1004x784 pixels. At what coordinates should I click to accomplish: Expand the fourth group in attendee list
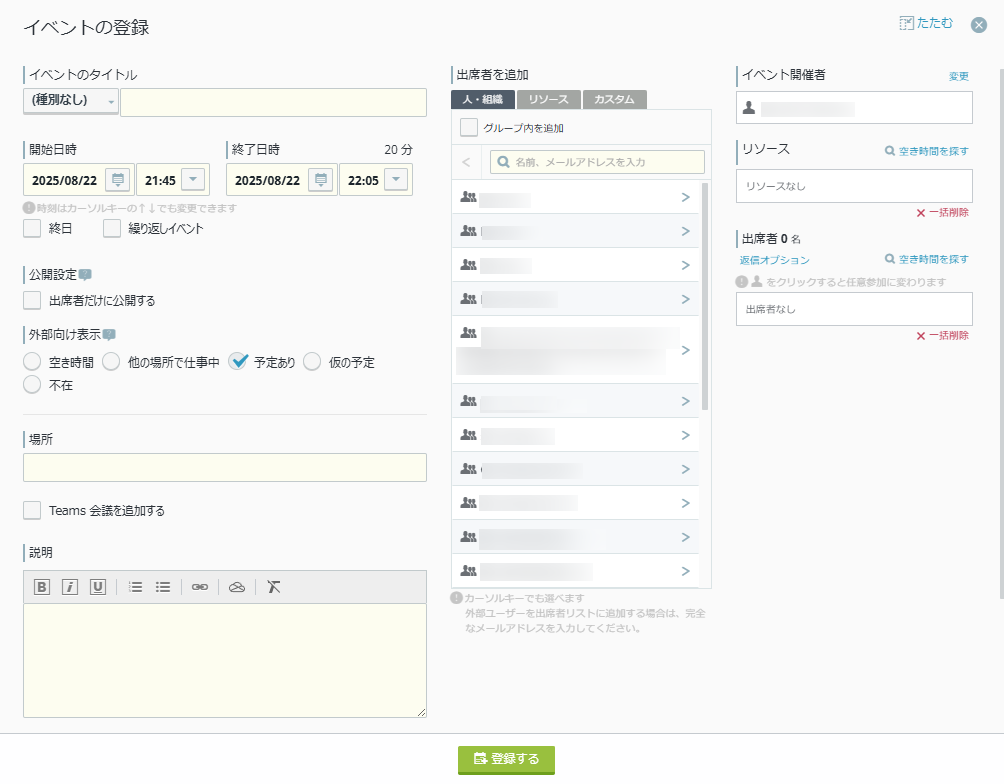pos(685,299)
